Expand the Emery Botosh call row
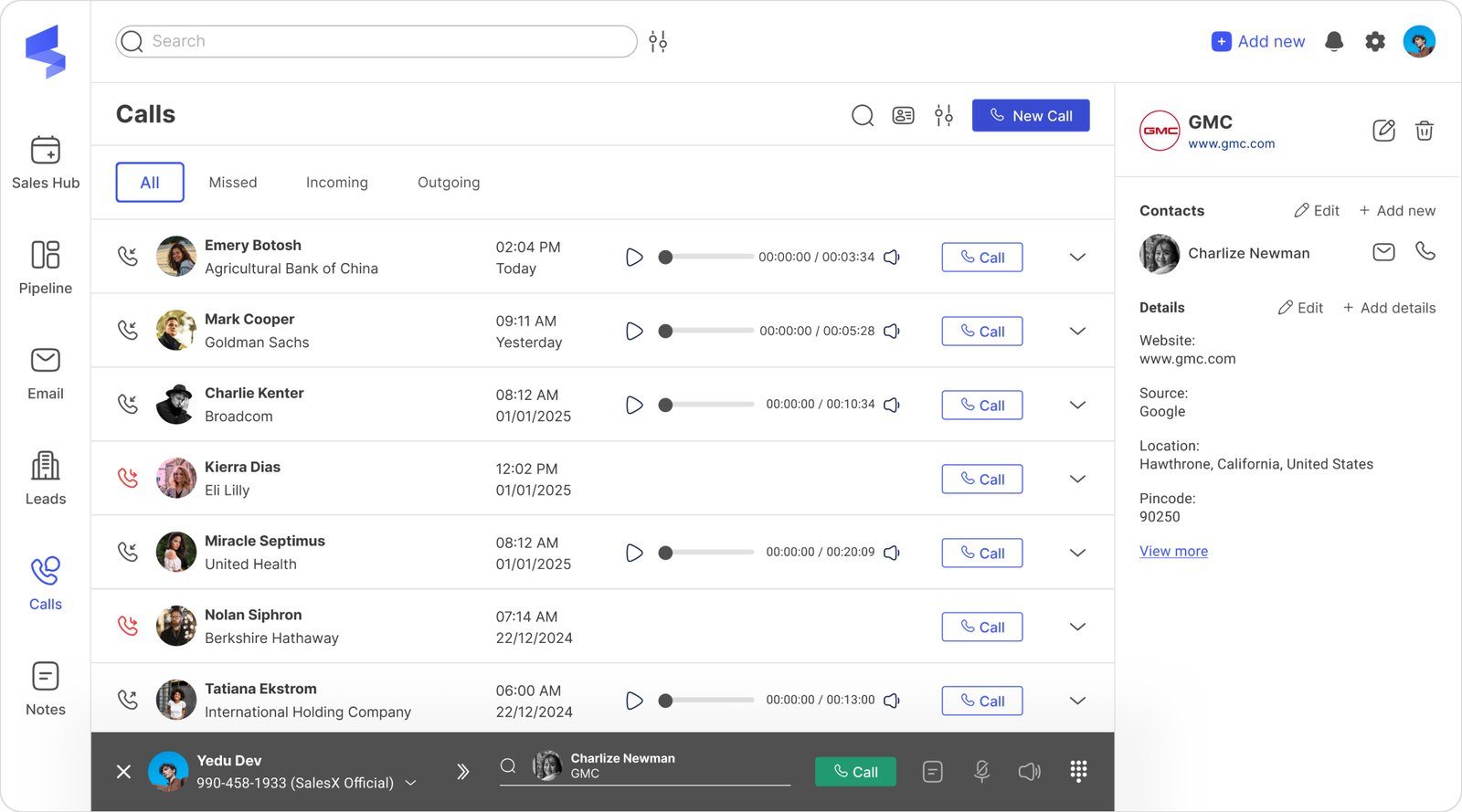Viewport: 1462px width, 812px height. (x=1077, y=258)
